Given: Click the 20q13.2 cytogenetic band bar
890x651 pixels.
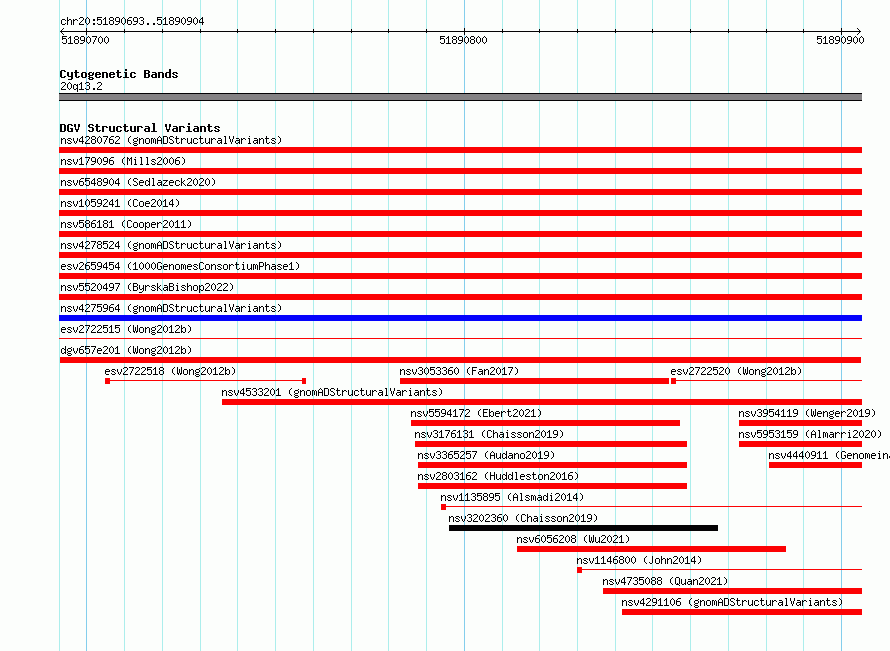Looking at the screenshot, I should (460, 97).
